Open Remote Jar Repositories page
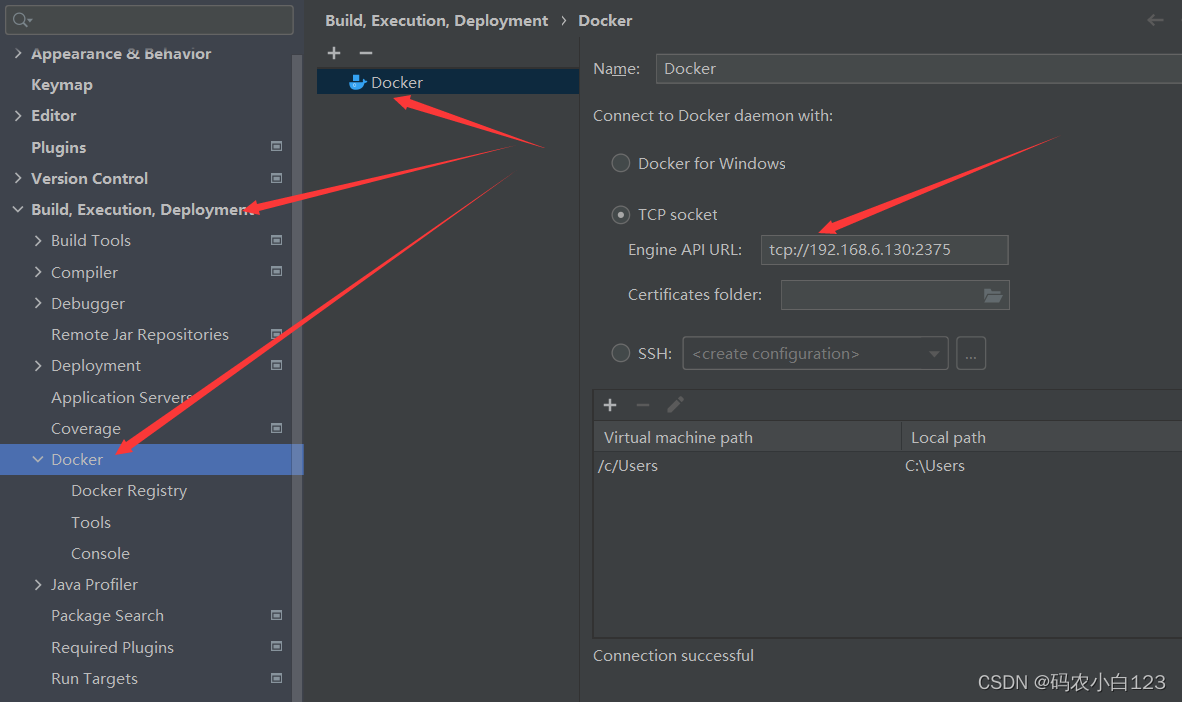The image size is (1182, 702). tap(140, 334)
